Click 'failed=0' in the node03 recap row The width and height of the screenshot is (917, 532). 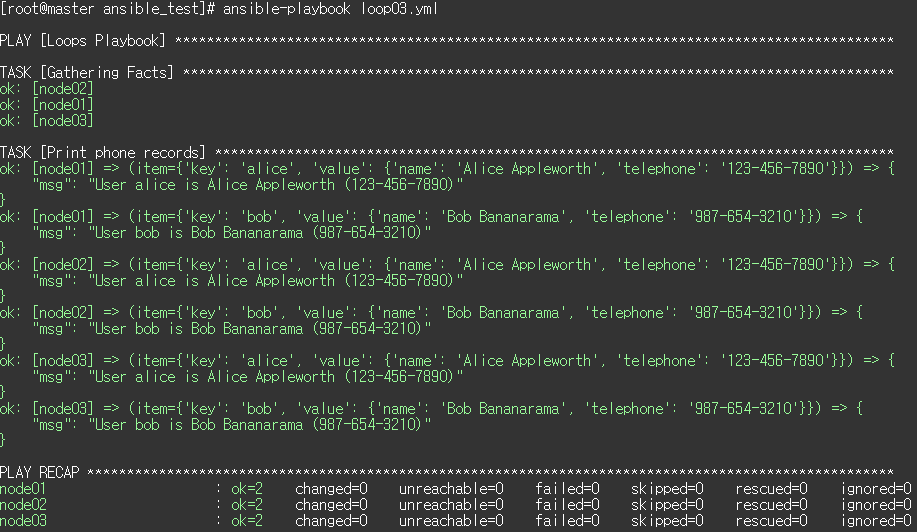point(568,520)
